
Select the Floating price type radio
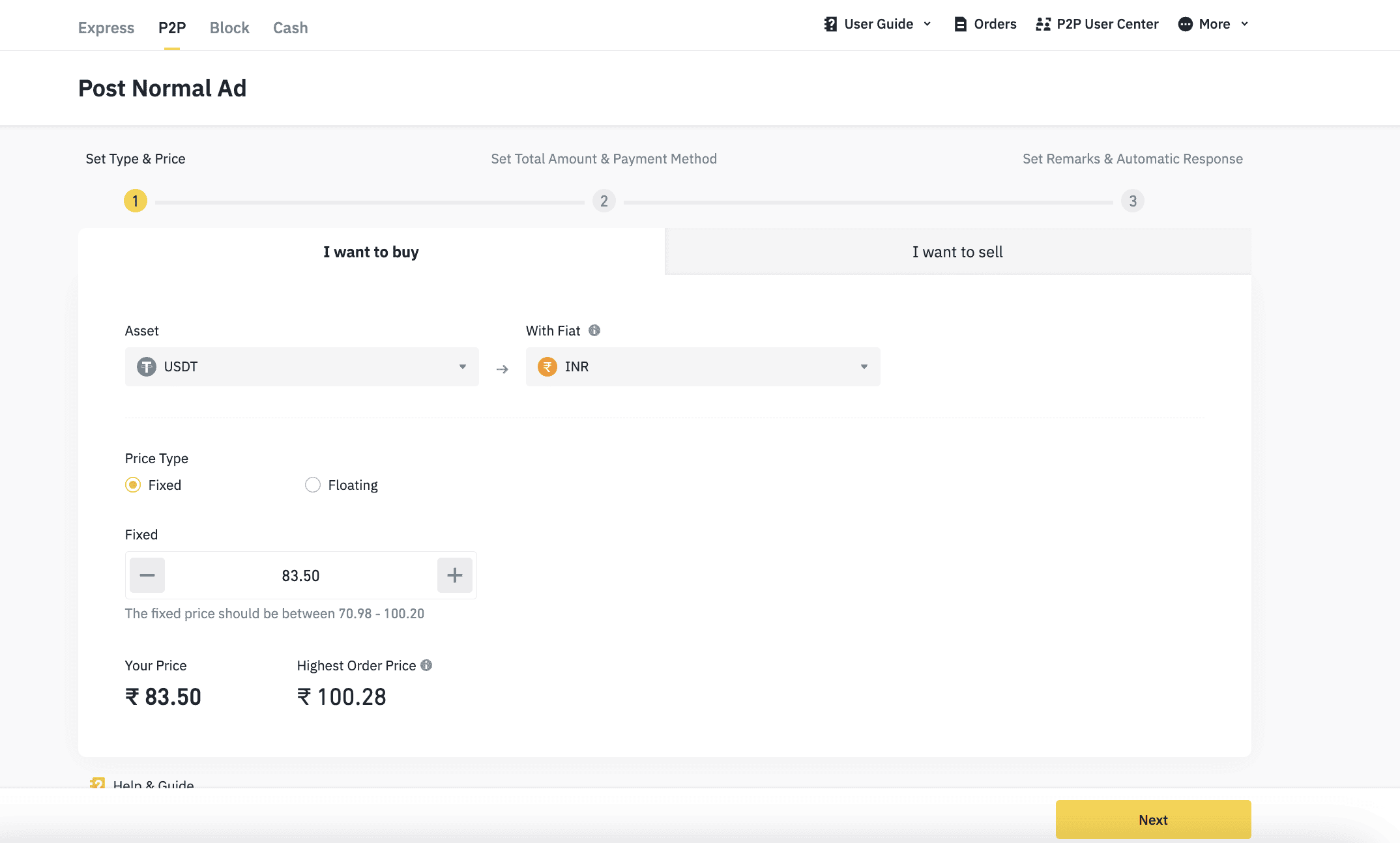pos(313,485)
